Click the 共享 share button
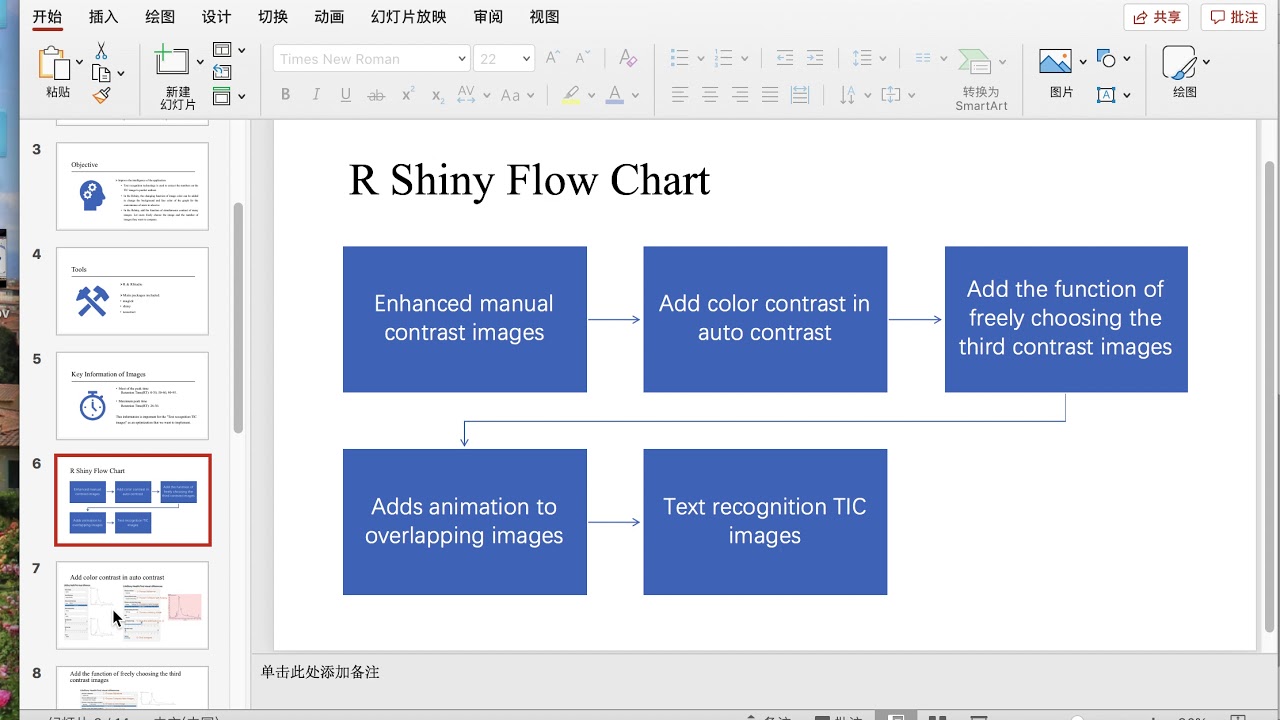Viewport: 1280px width, 720px height. click(x=1156, y=17)
